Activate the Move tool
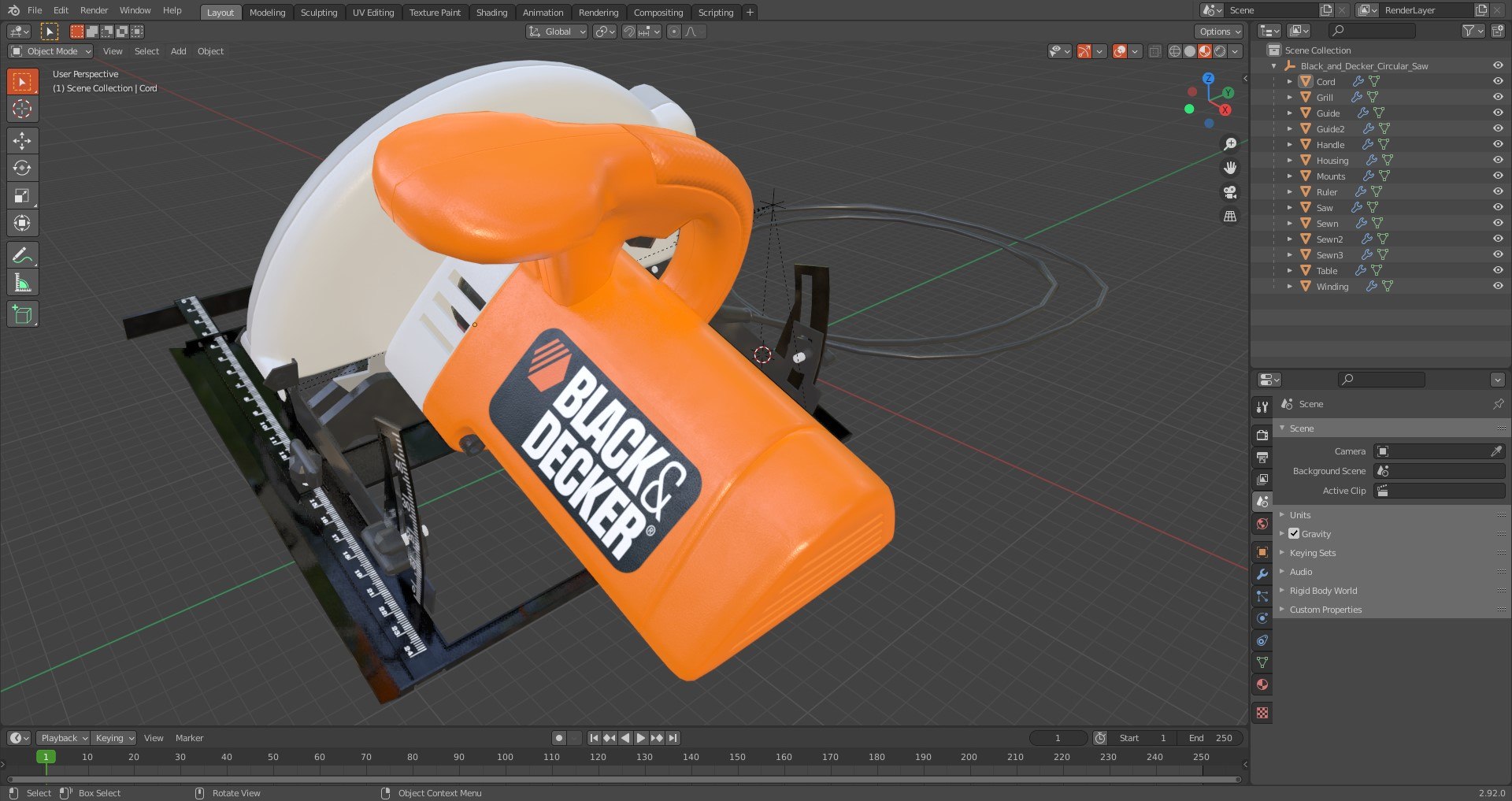This screenshot has width=1512, height=801. pyautogui.click(x=22, y=141)
